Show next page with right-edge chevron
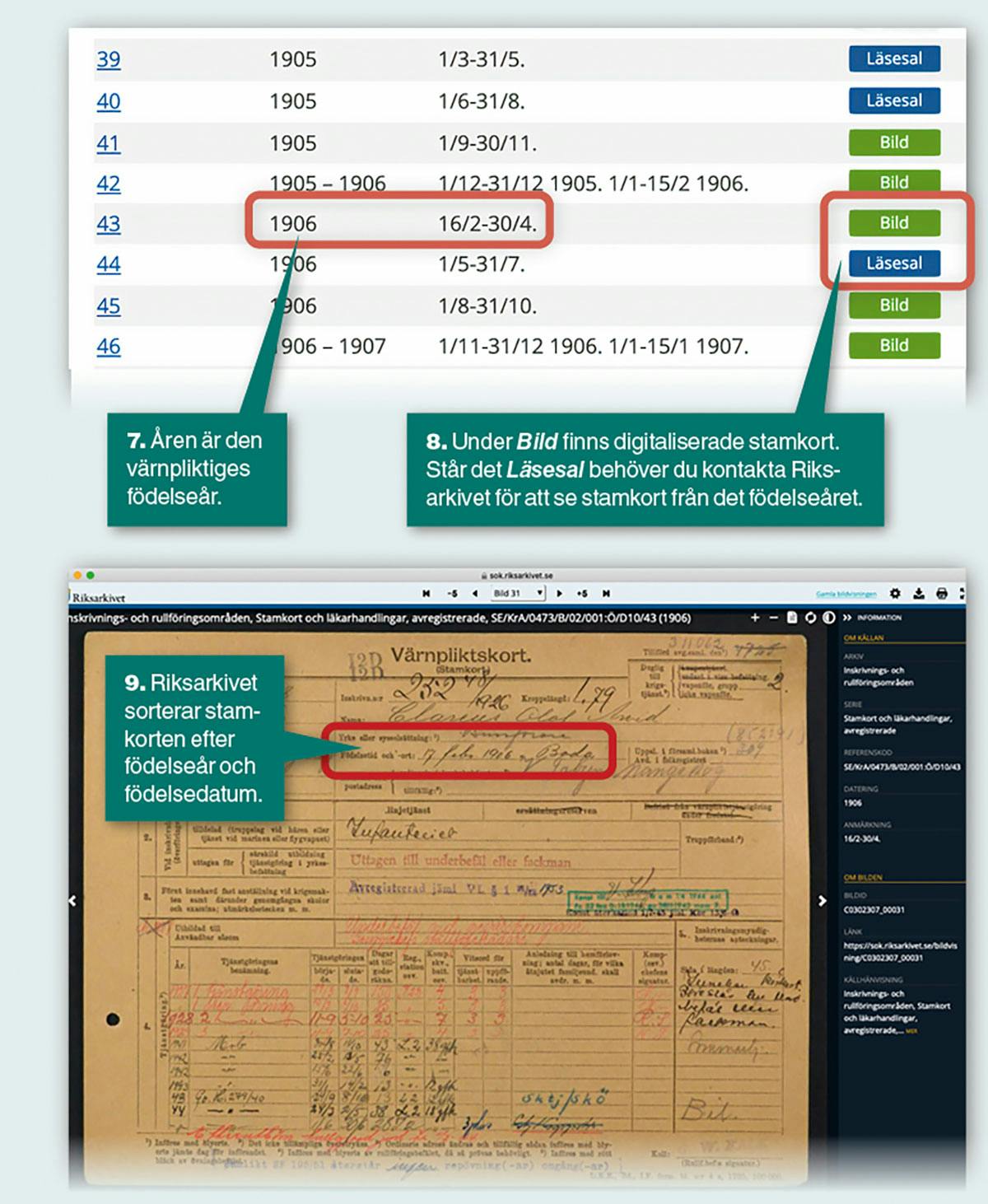The height and width of the screenshot is (1204, 988). tap(822, 901)
